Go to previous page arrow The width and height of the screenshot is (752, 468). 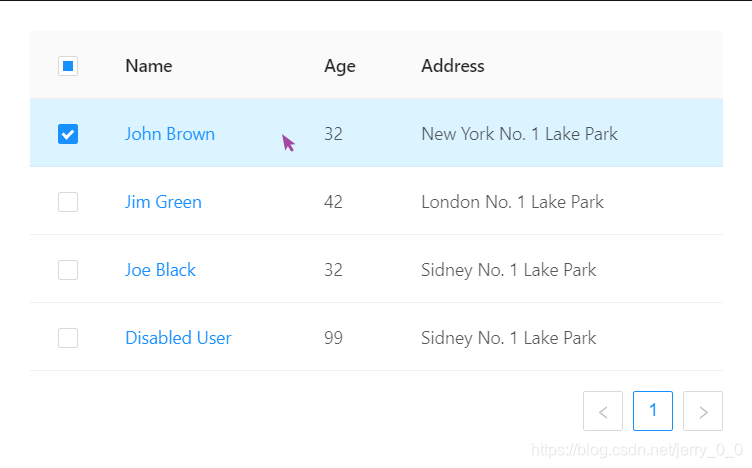[x=603, y=411]
